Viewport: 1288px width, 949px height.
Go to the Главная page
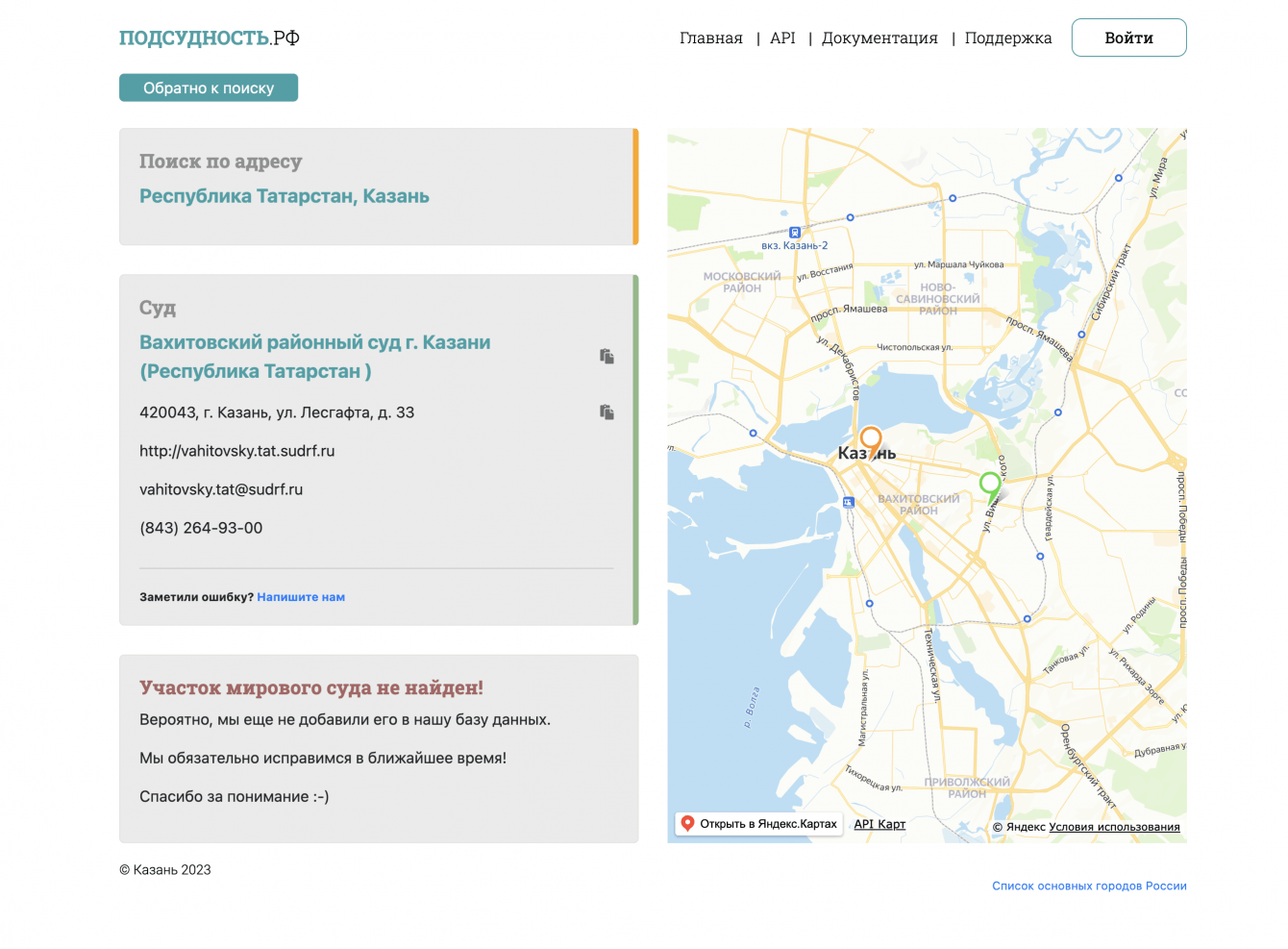click(x=711, y=38)
